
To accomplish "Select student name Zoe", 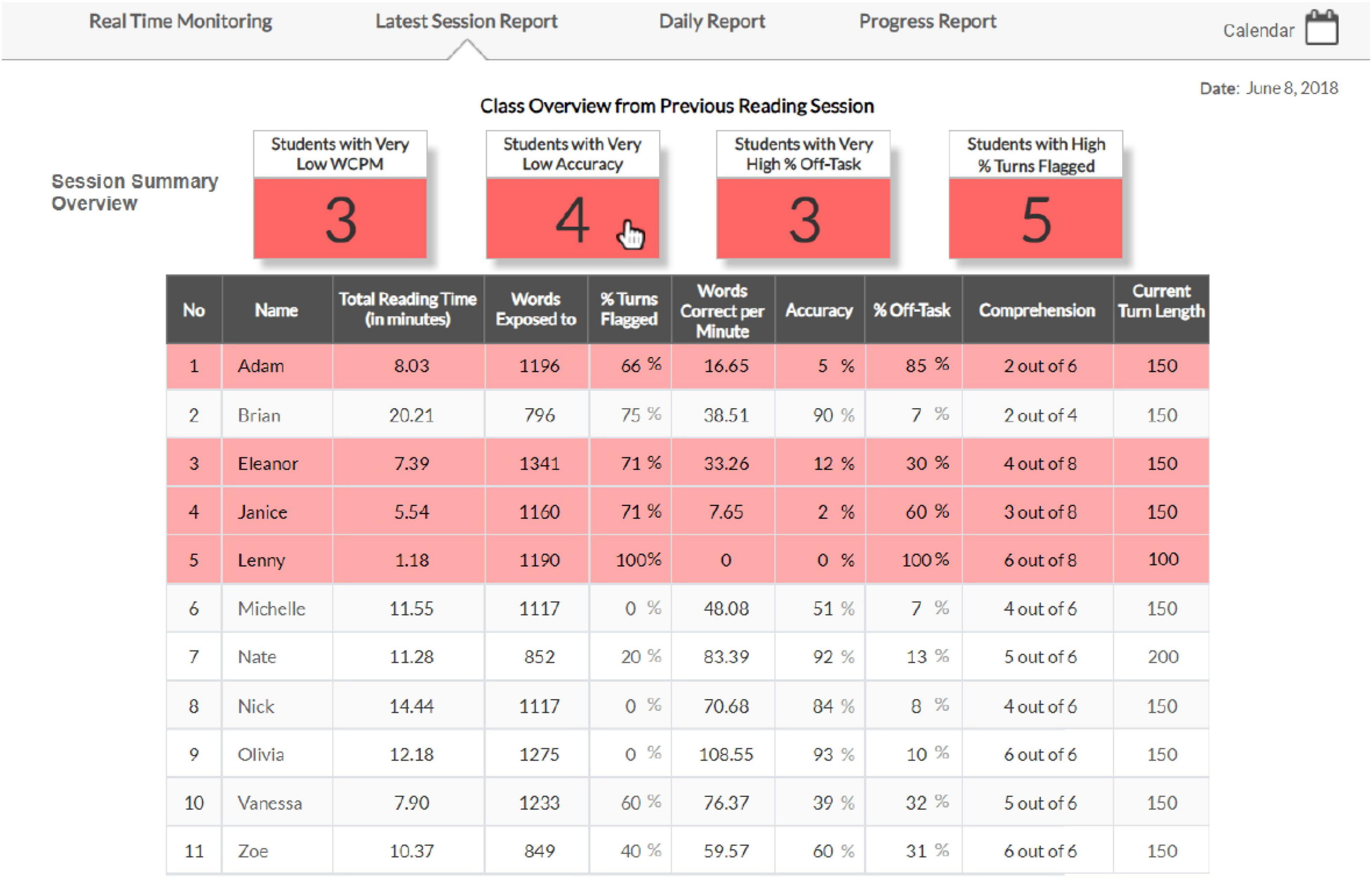I will tap(253, 851).
